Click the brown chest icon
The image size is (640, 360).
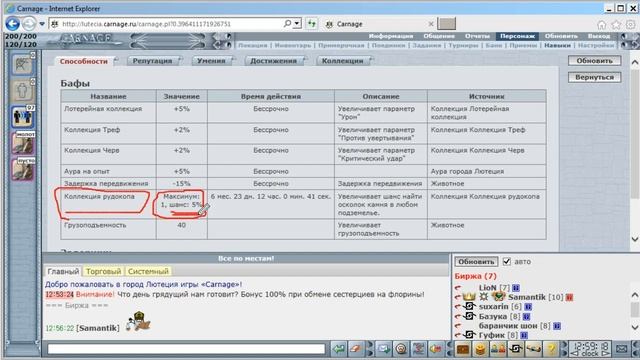coord(463,349)
